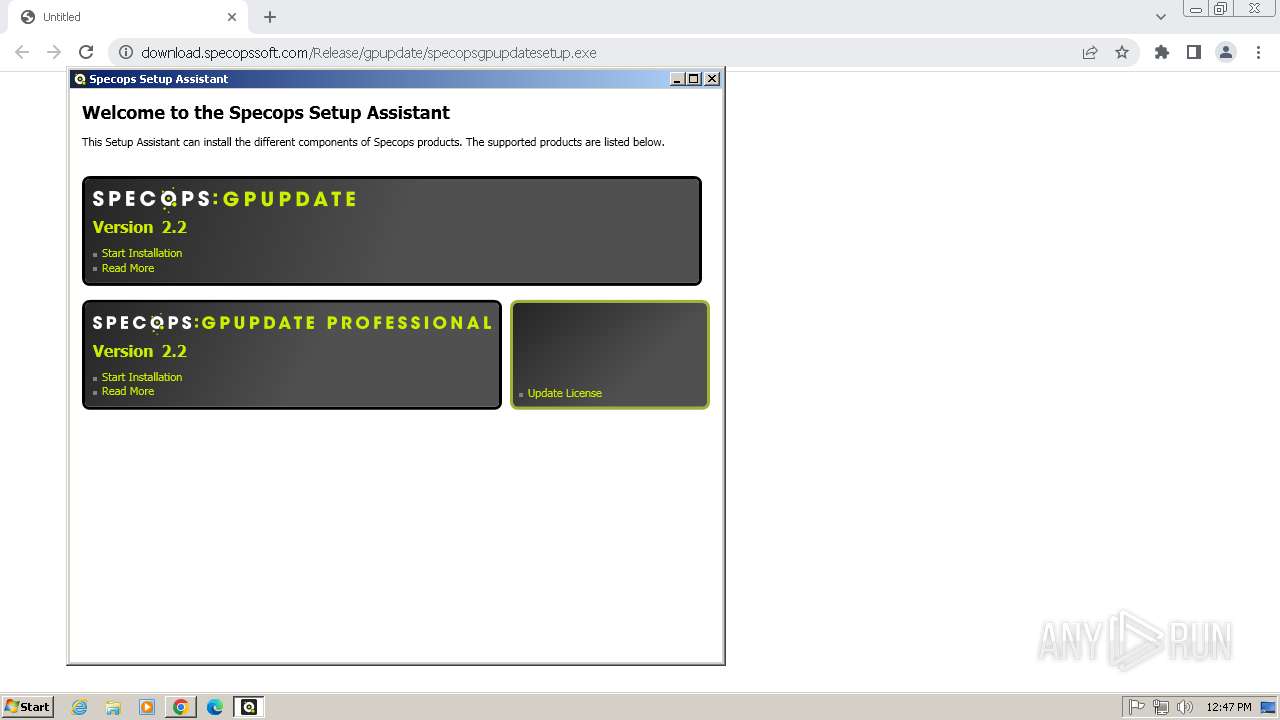This screenshot has width=1280, height=720.
Task: Open the volume tray icon
Action: 1185,707
